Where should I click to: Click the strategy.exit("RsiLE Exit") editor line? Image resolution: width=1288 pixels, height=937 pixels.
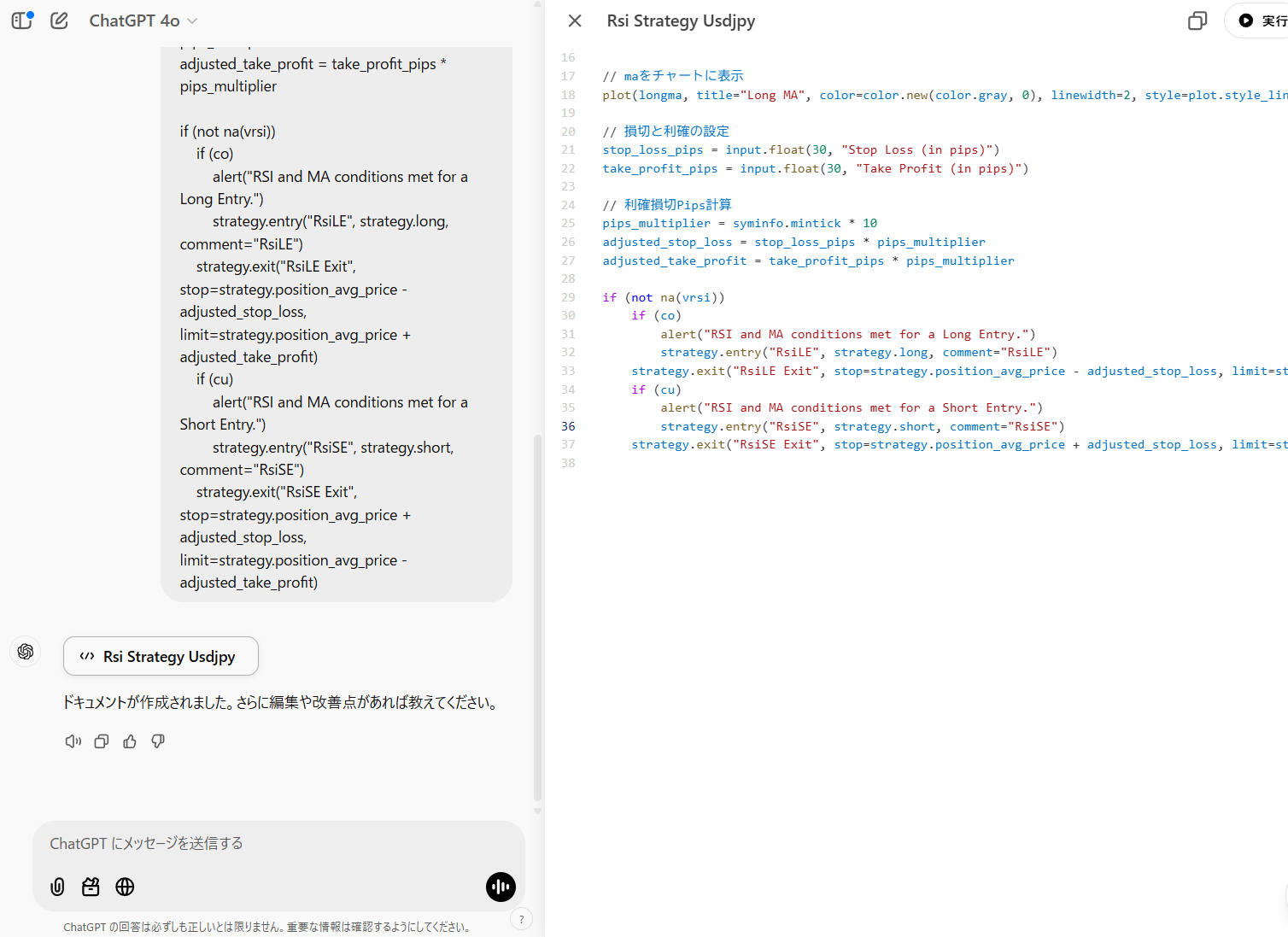pyautogui.click(x=959, y=371)
